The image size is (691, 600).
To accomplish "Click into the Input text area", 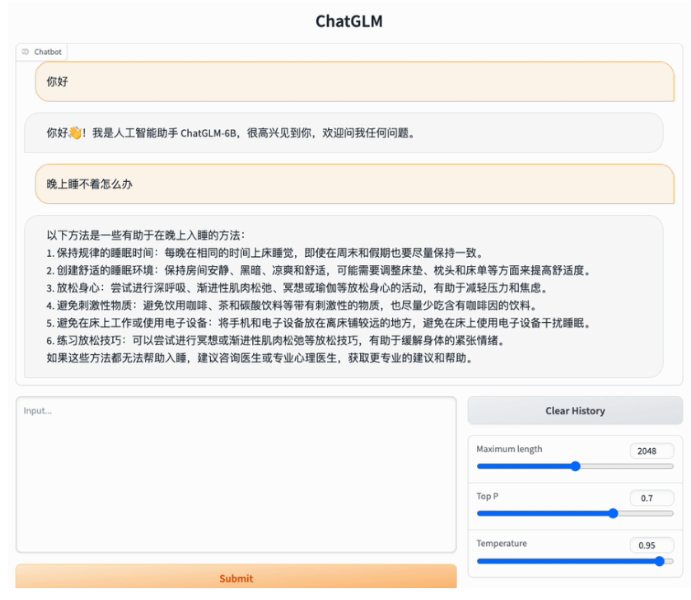I will pos(236,474).
